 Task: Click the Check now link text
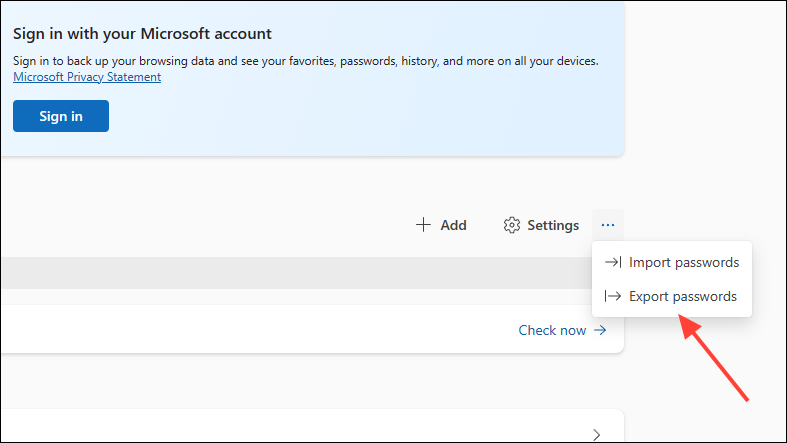point(552,330)
